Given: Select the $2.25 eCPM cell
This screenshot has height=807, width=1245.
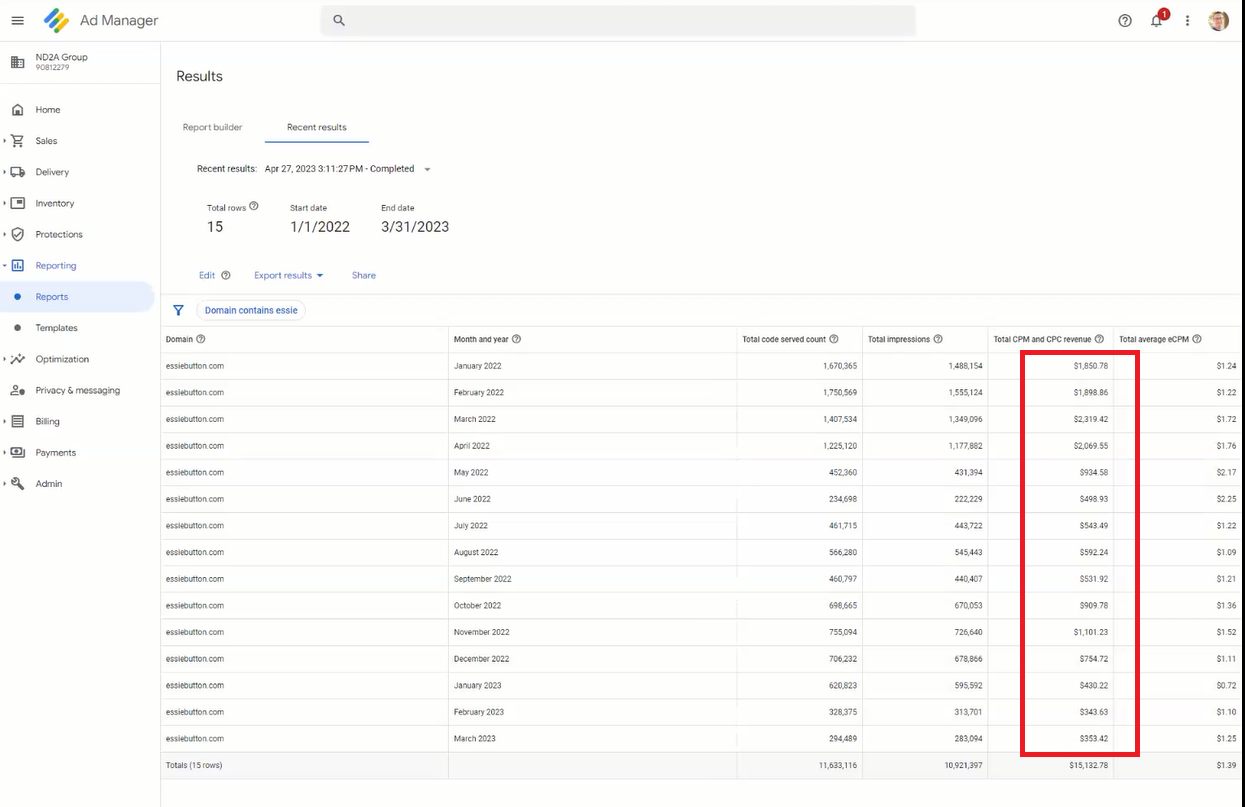Looking at the screenshot, I should click(x=1178, y=499).
